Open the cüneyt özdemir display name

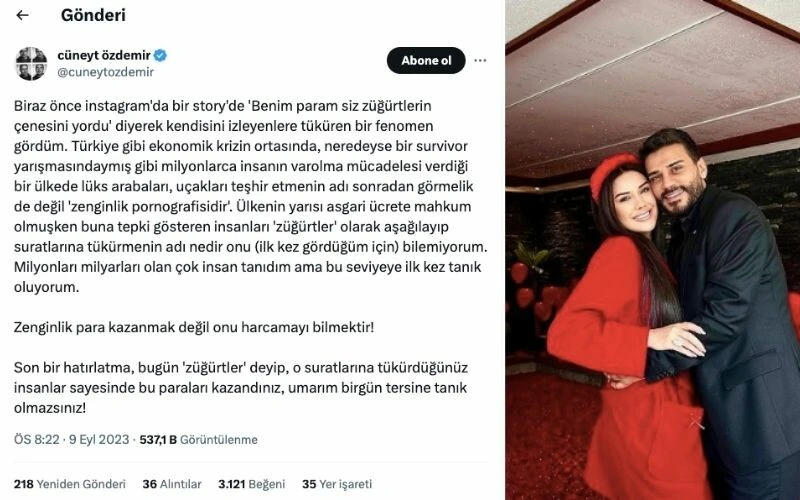tap(104, 55)
